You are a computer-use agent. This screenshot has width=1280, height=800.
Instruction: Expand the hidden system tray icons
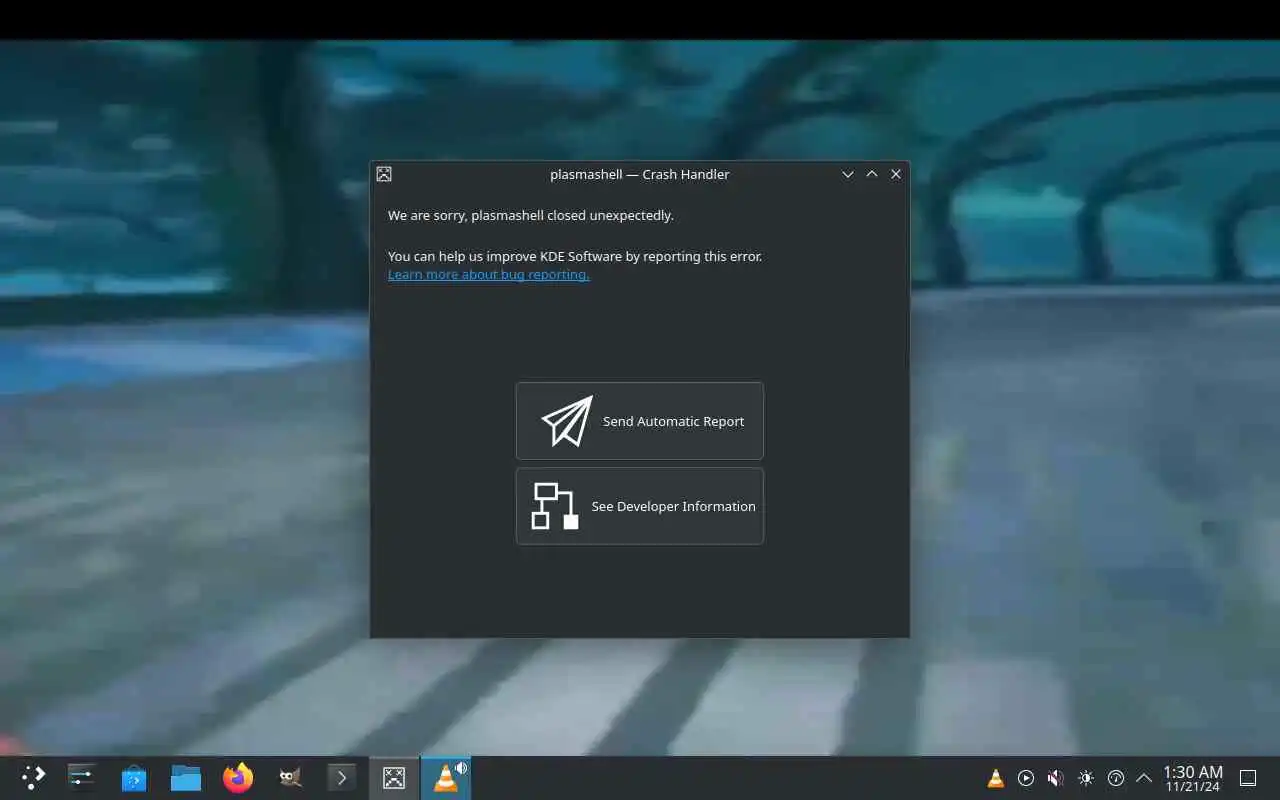point(1144,778)
